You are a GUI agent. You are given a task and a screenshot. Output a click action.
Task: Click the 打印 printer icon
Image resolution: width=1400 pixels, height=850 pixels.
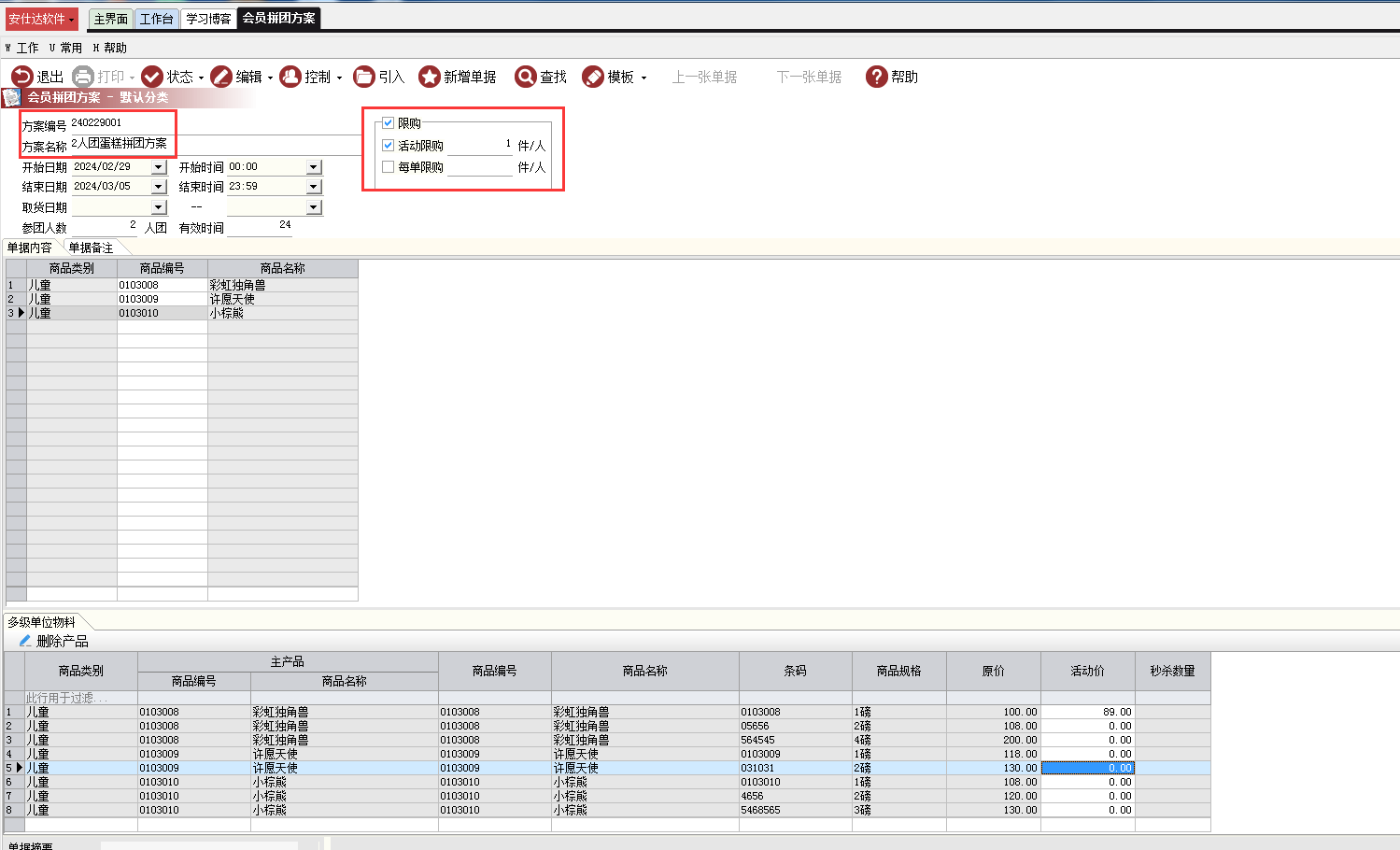pos(83,77)
